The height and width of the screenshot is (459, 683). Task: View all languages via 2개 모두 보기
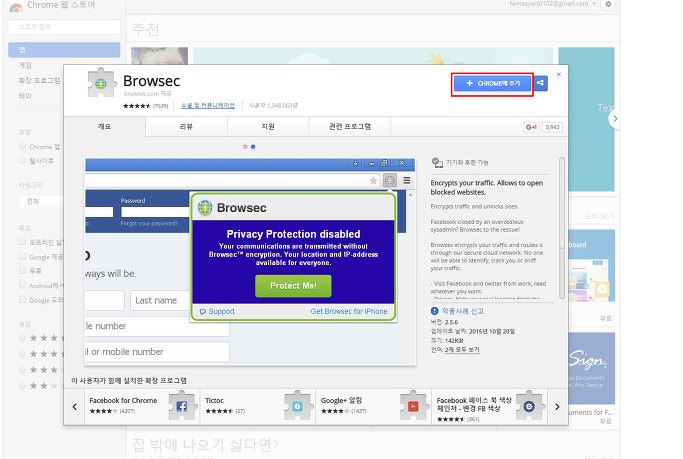[x=462, y=350]
